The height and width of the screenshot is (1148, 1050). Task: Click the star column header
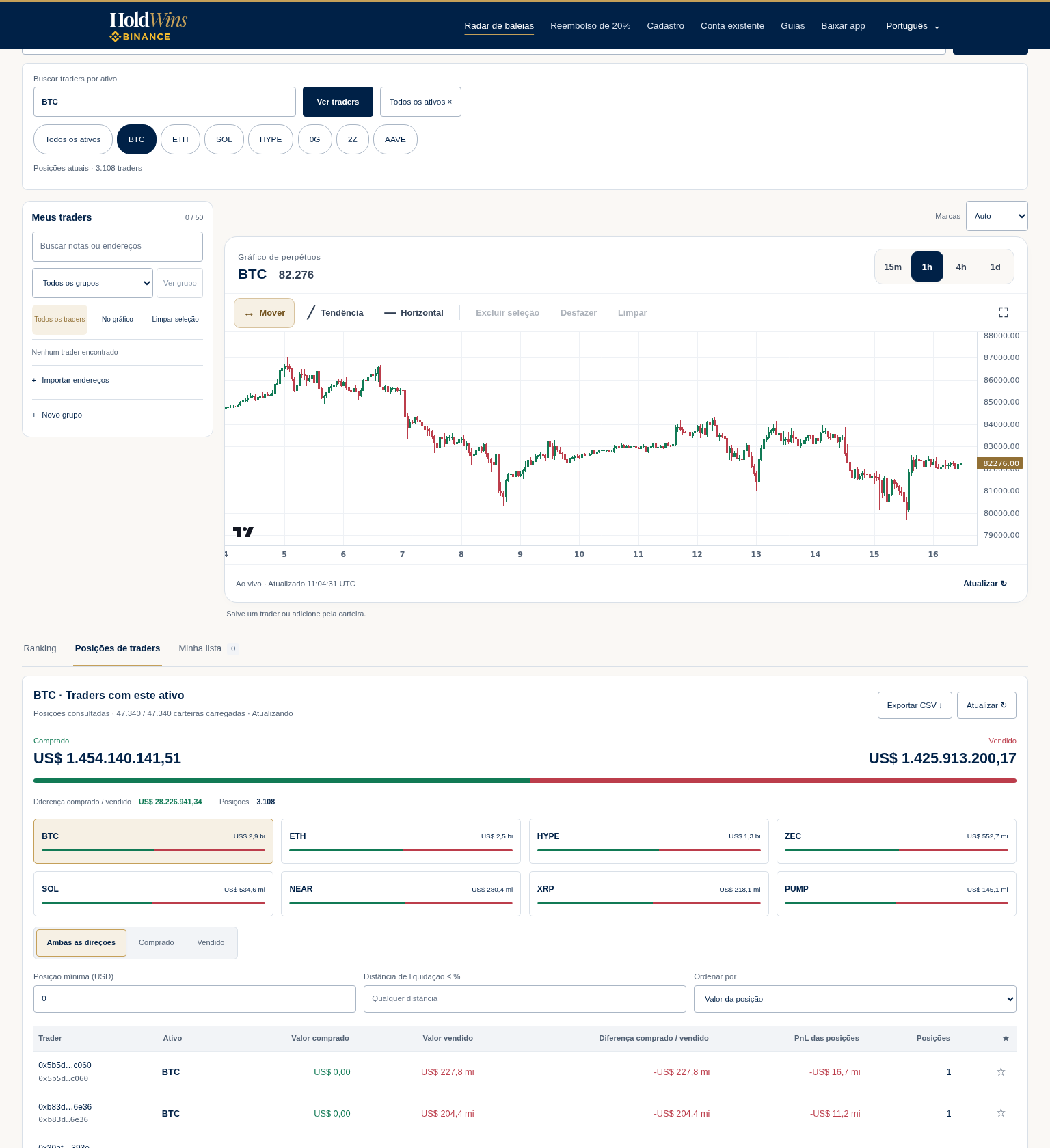(1006, 1038)
